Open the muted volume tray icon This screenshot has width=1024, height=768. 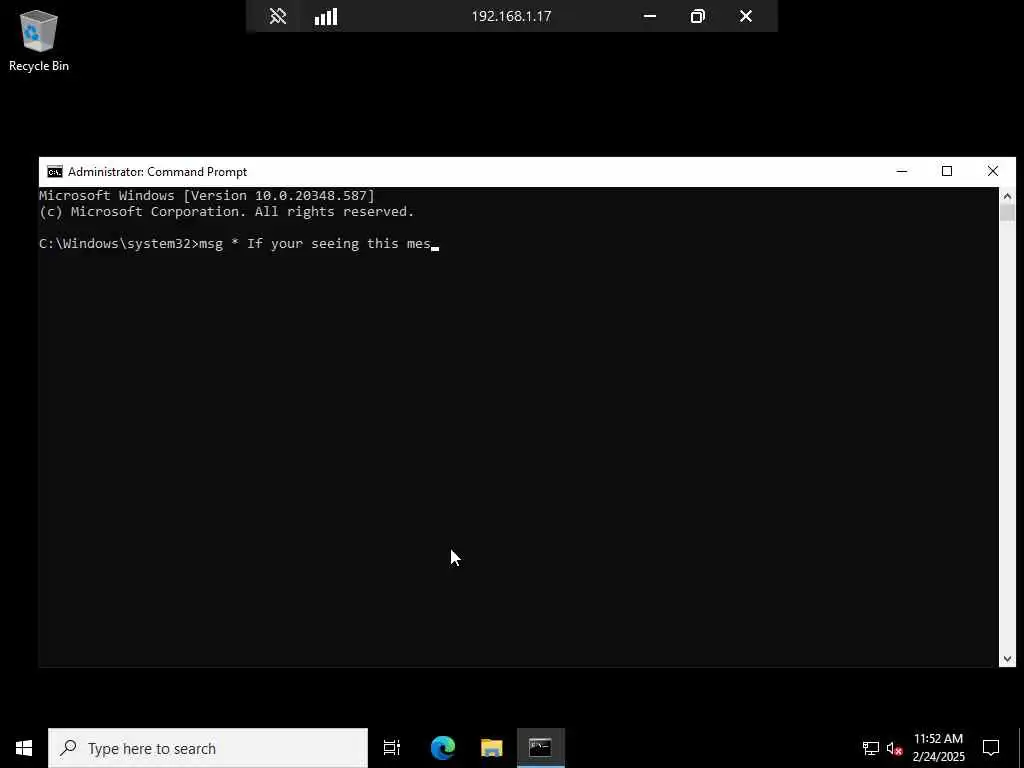pyautogui.click(x=895, y=748)
